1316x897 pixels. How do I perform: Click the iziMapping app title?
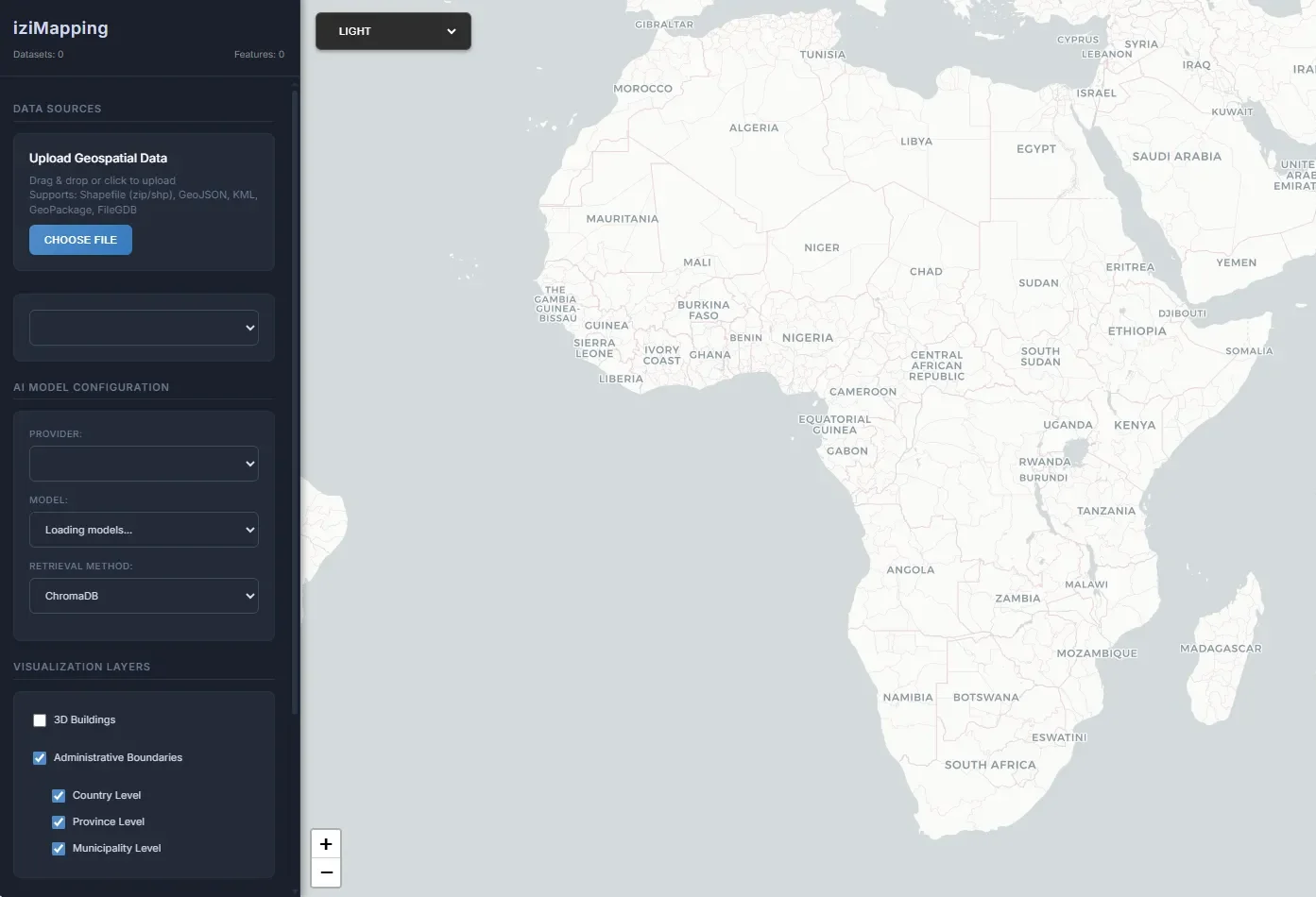click(x=60, y=28)
